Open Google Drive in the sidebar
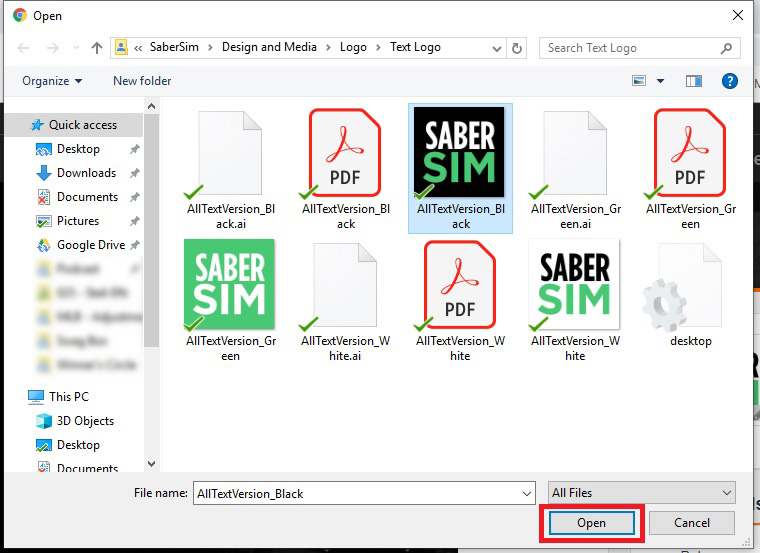 (x=91, y=245)
